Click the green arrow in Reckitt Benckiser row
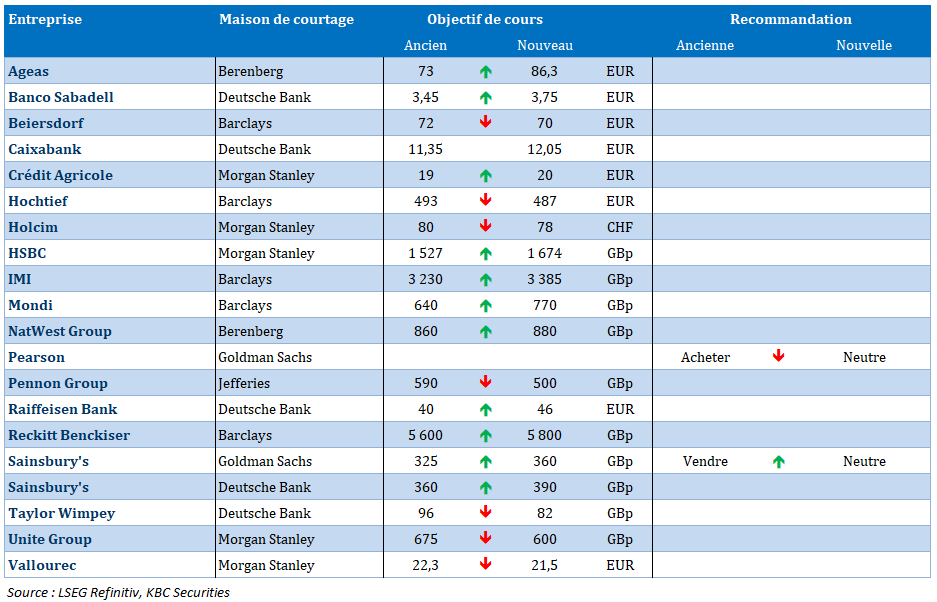This screenshot has height=602, width=937. point(485,436)
